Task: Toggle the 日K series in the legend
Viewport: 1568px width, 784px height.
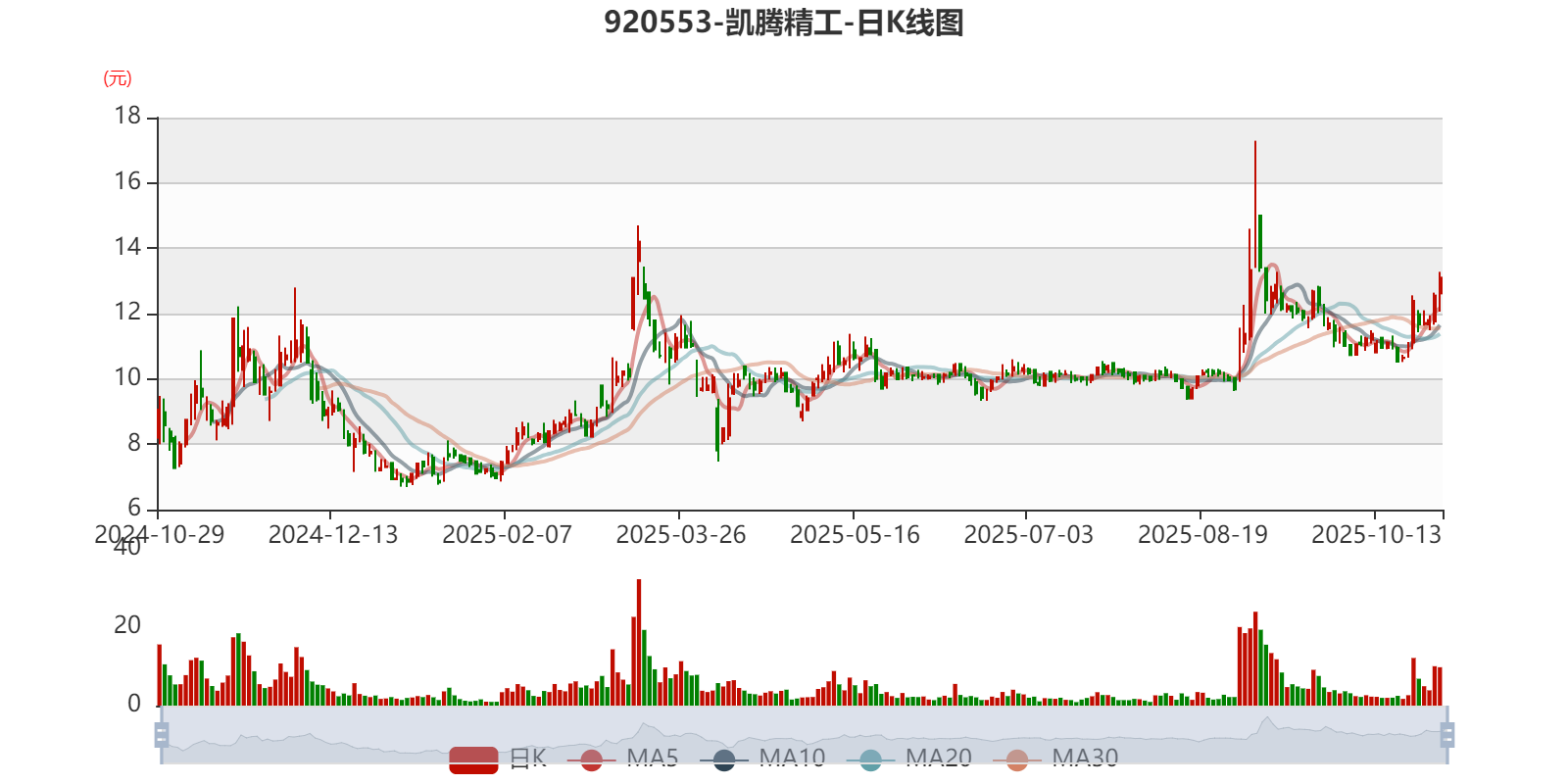Action: [x=498, y=759]
